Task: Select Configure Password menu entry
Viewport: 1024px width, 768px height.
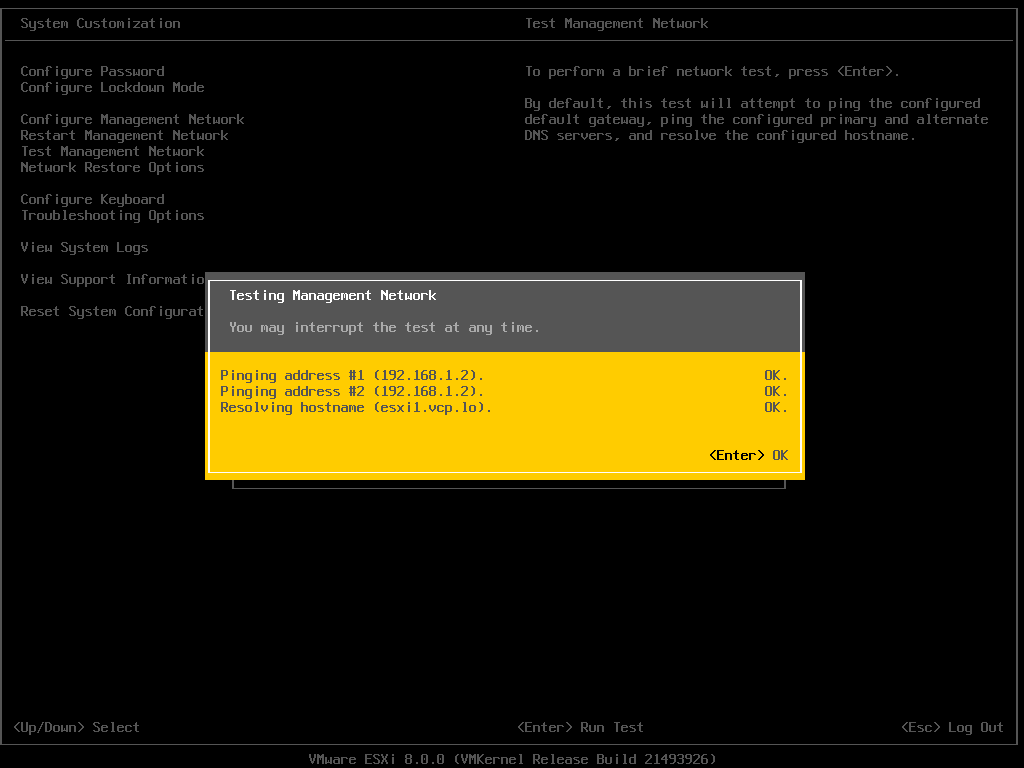Action: (x=91, y=71)
